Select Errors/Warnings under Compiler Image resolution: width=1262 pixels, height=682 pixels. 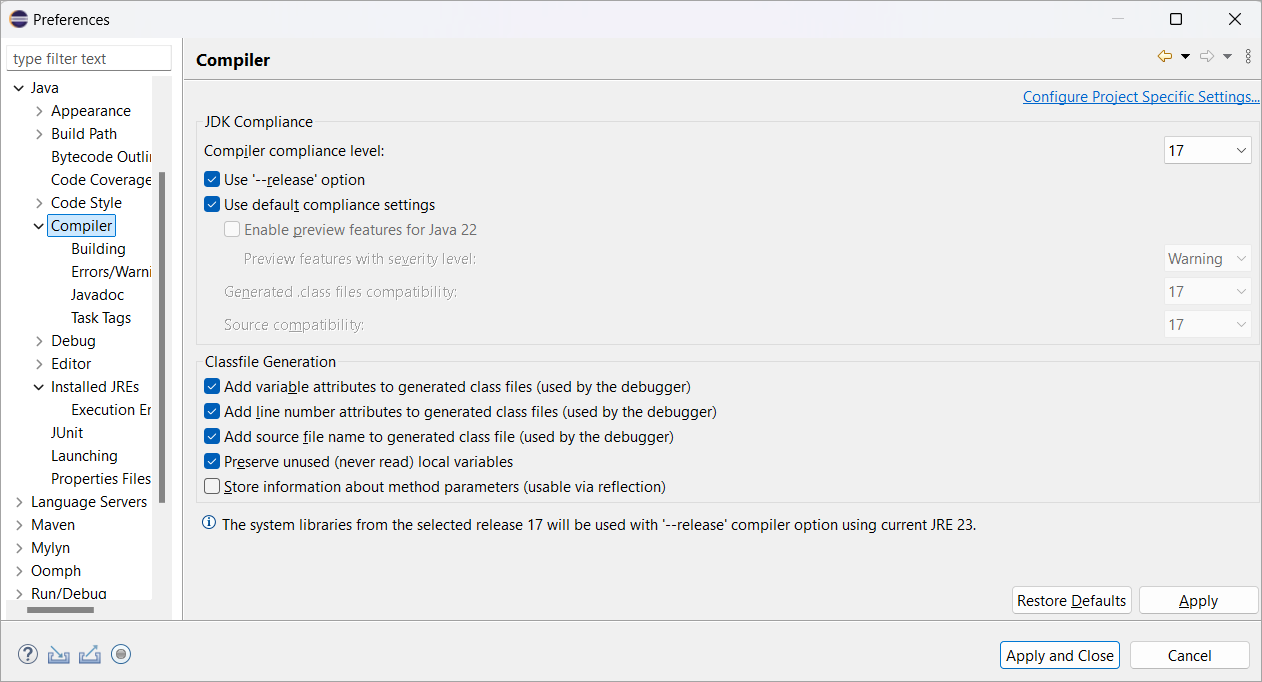111,272
